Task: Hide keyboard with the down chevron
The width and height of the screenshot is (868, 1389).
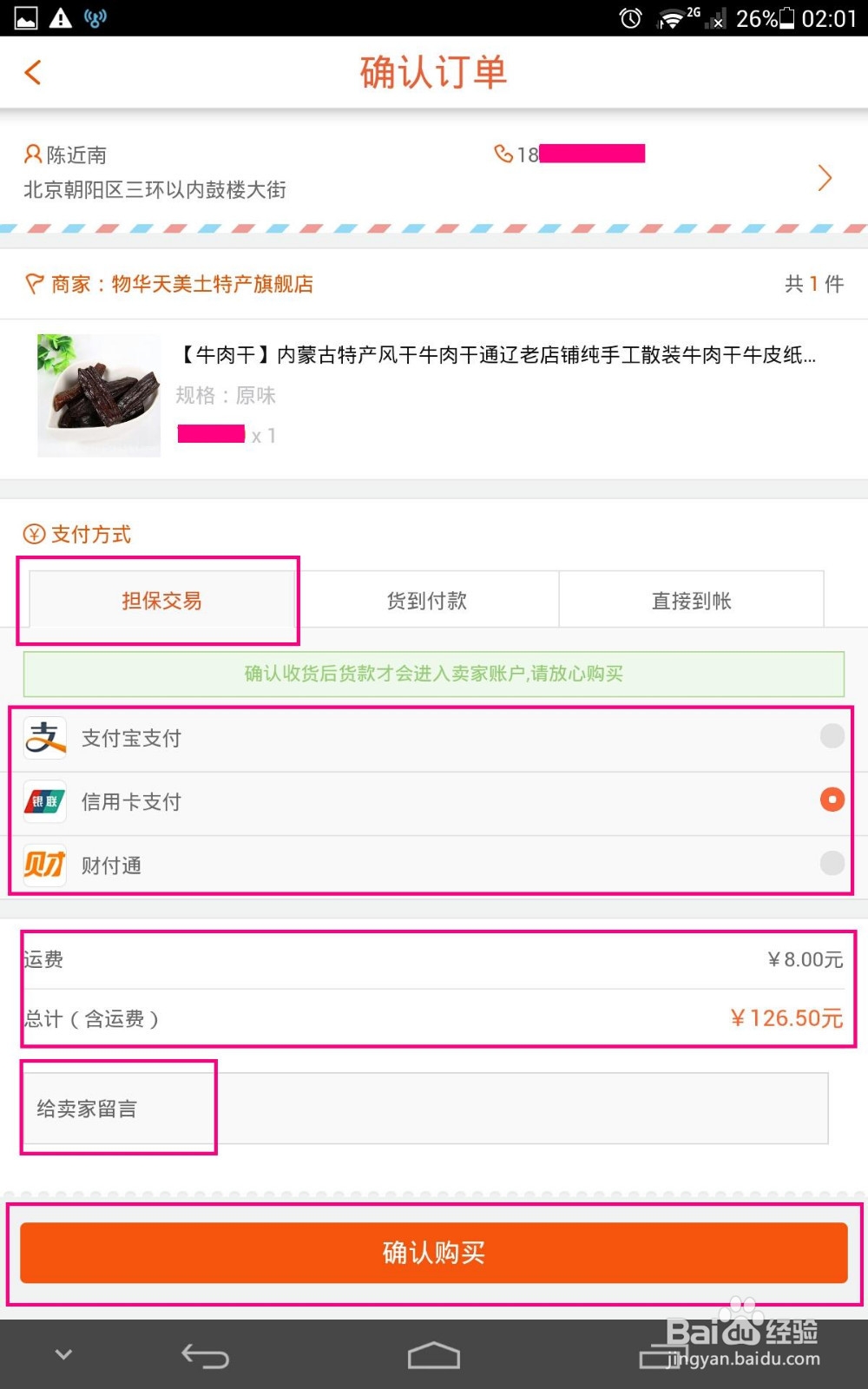Action: [x=63, y=1353]
